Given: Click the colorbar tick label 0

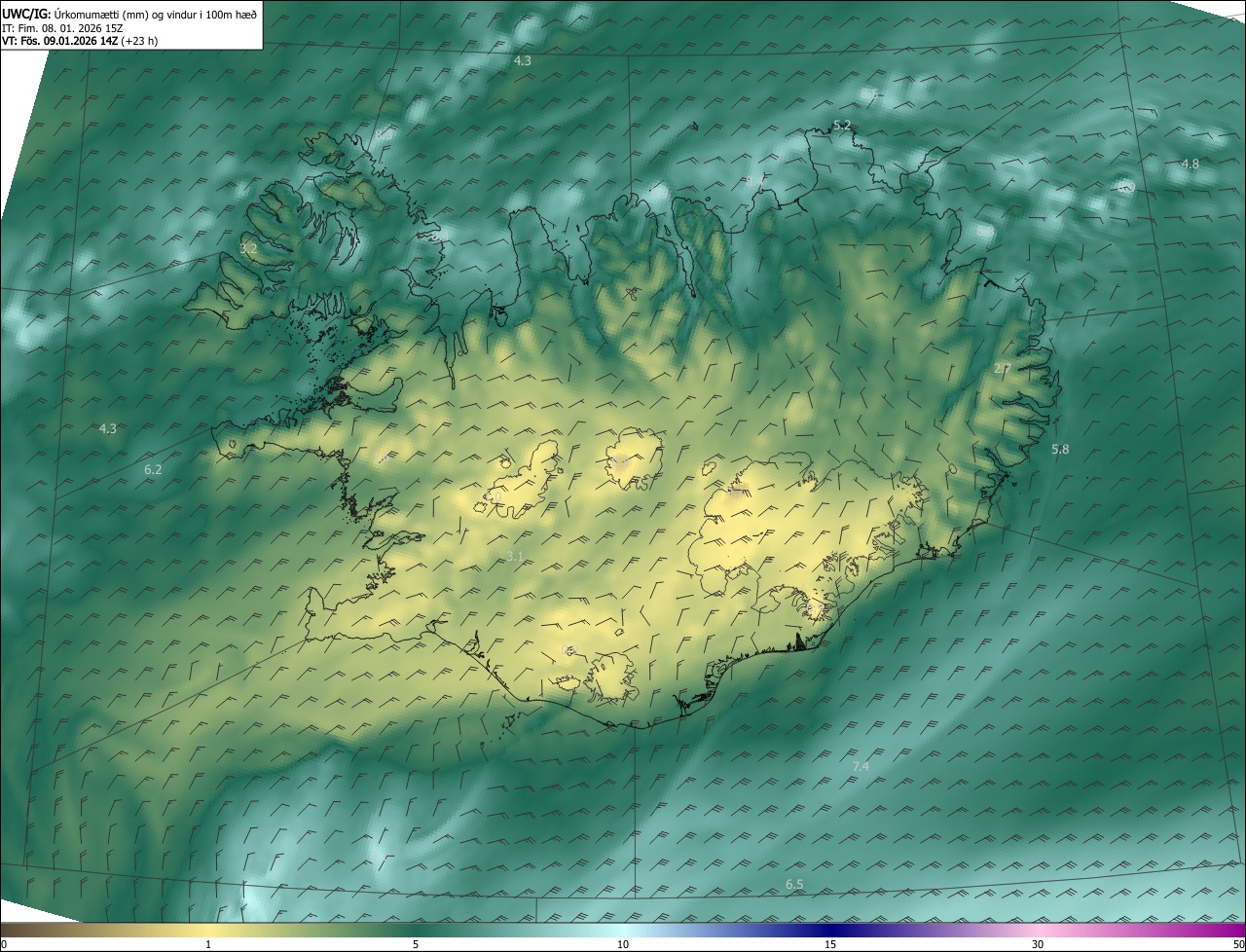Looking at the screenshot, I should pyautogui.click(x=4, y=944).
